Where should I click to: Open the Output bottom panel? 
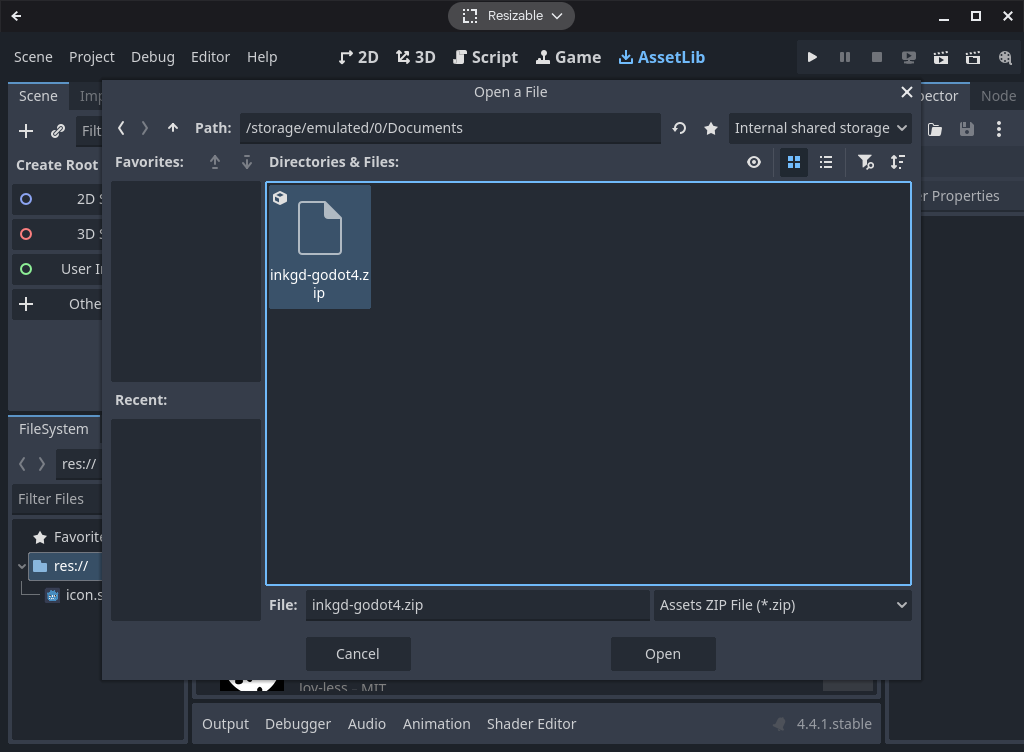pos(225,724)
